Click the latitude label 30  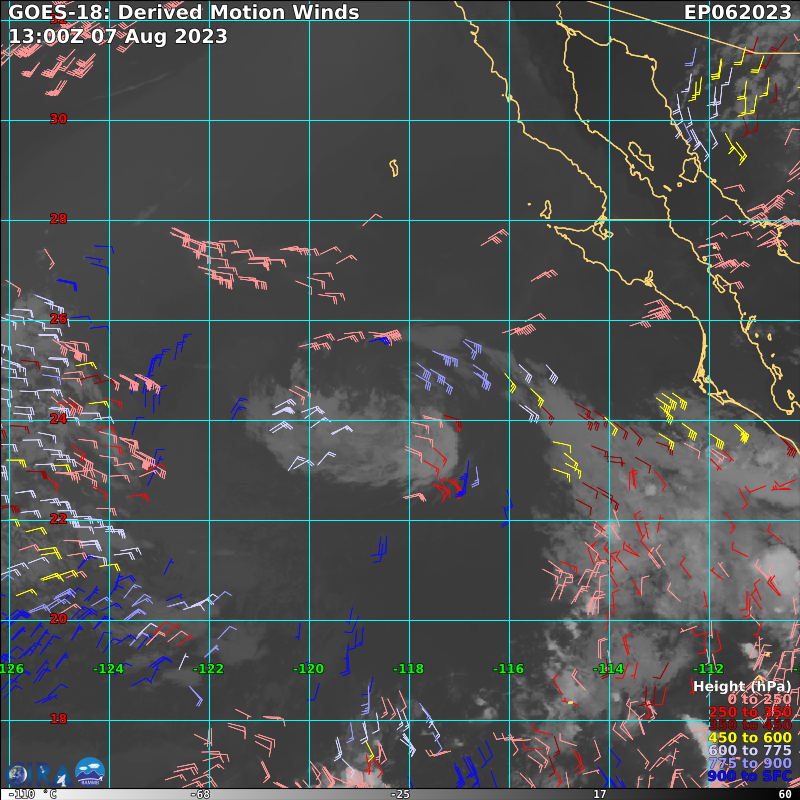click(58, 119)
